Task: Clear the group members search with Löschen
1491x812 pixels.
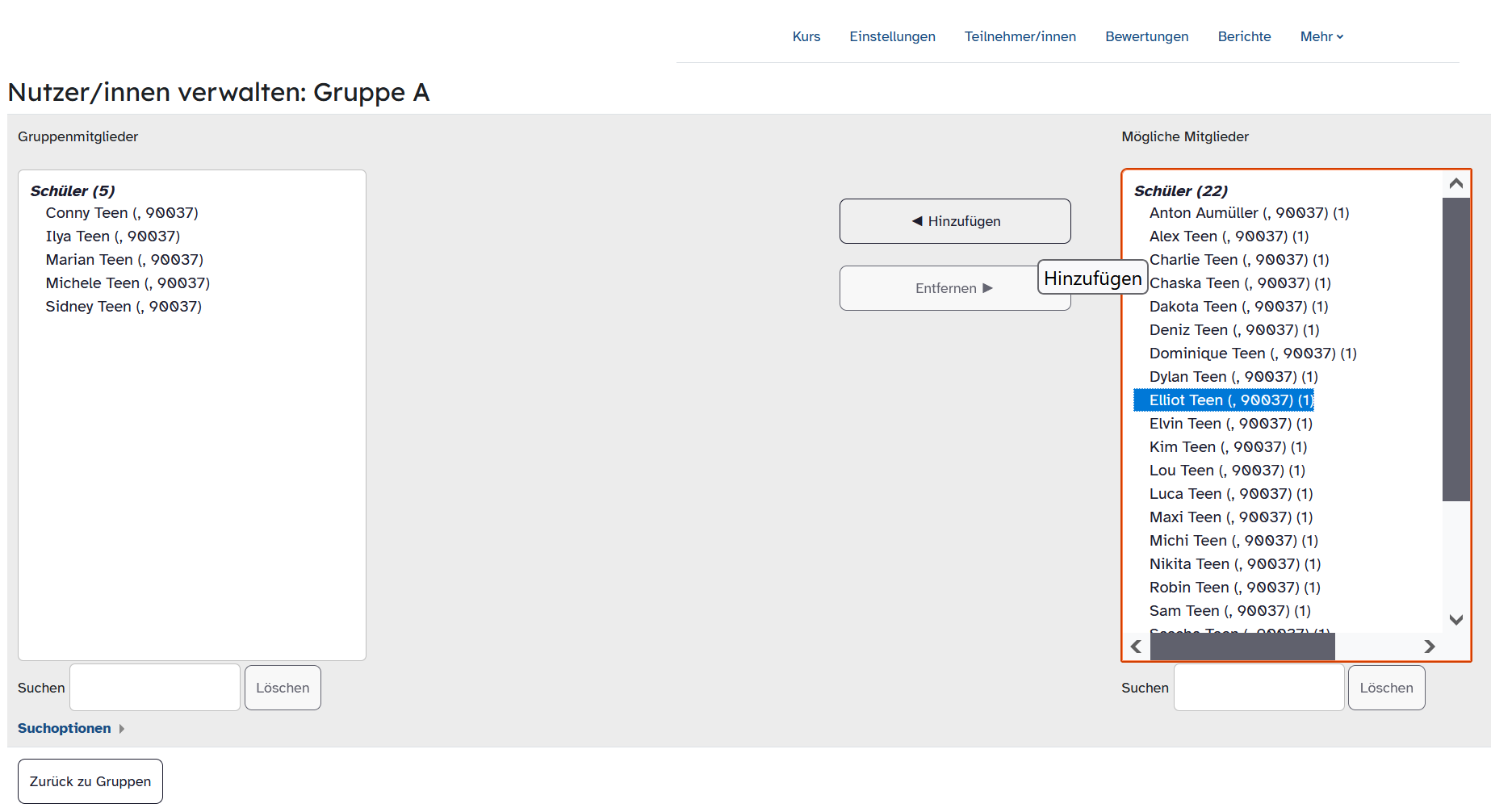Action: point(283,688)
